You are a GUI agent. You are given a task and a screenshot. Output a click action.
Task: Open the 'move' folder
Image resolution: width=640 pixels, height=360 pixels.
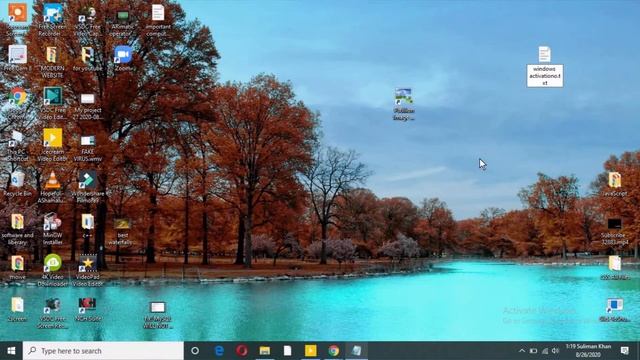click(17, 268)
